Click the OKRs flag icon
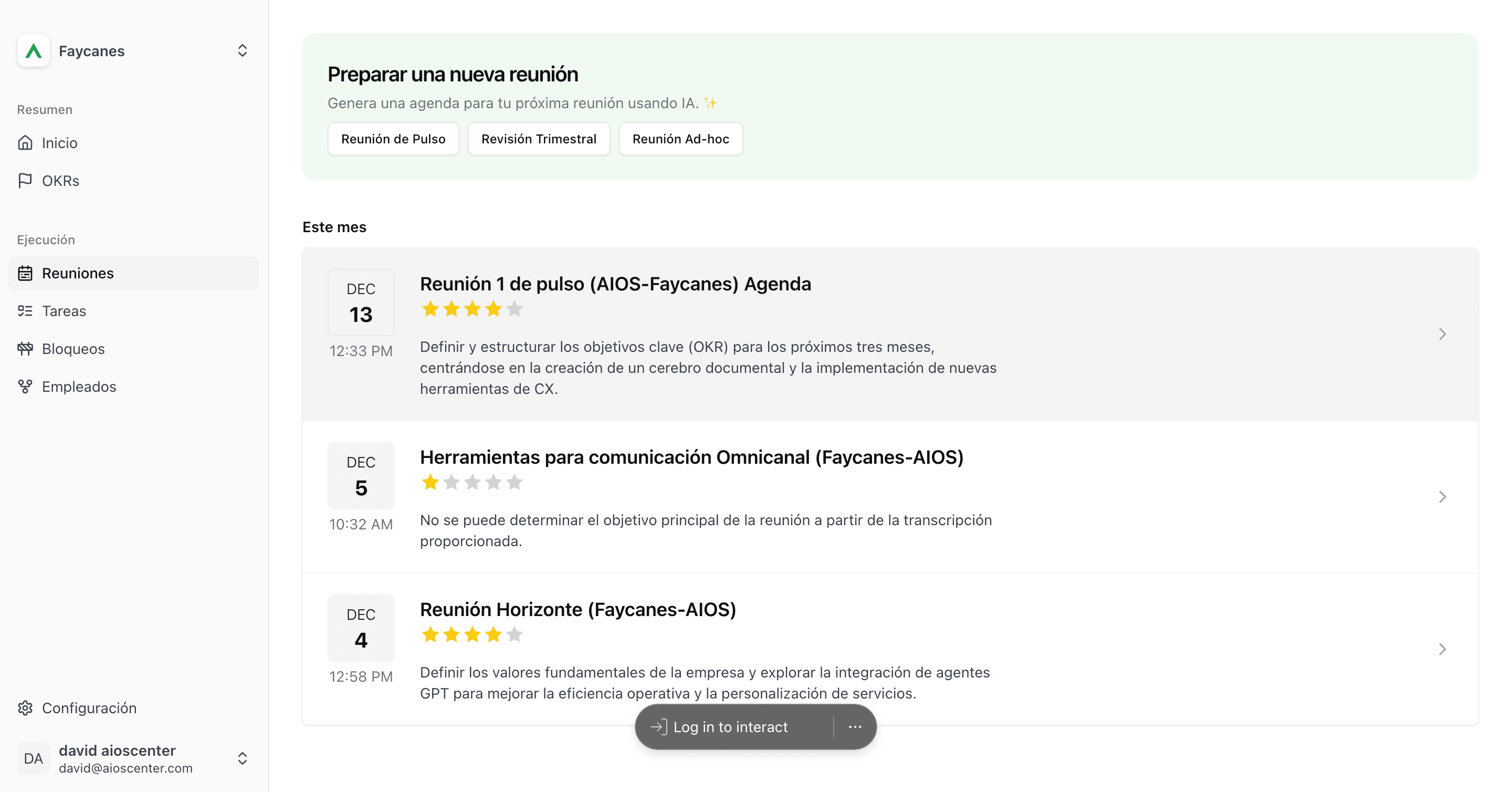 tap(25, 181)
